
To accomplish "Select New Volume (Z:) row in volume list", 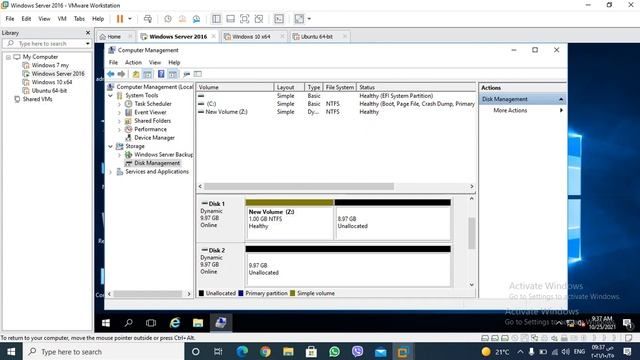I will tap(336, 112).
